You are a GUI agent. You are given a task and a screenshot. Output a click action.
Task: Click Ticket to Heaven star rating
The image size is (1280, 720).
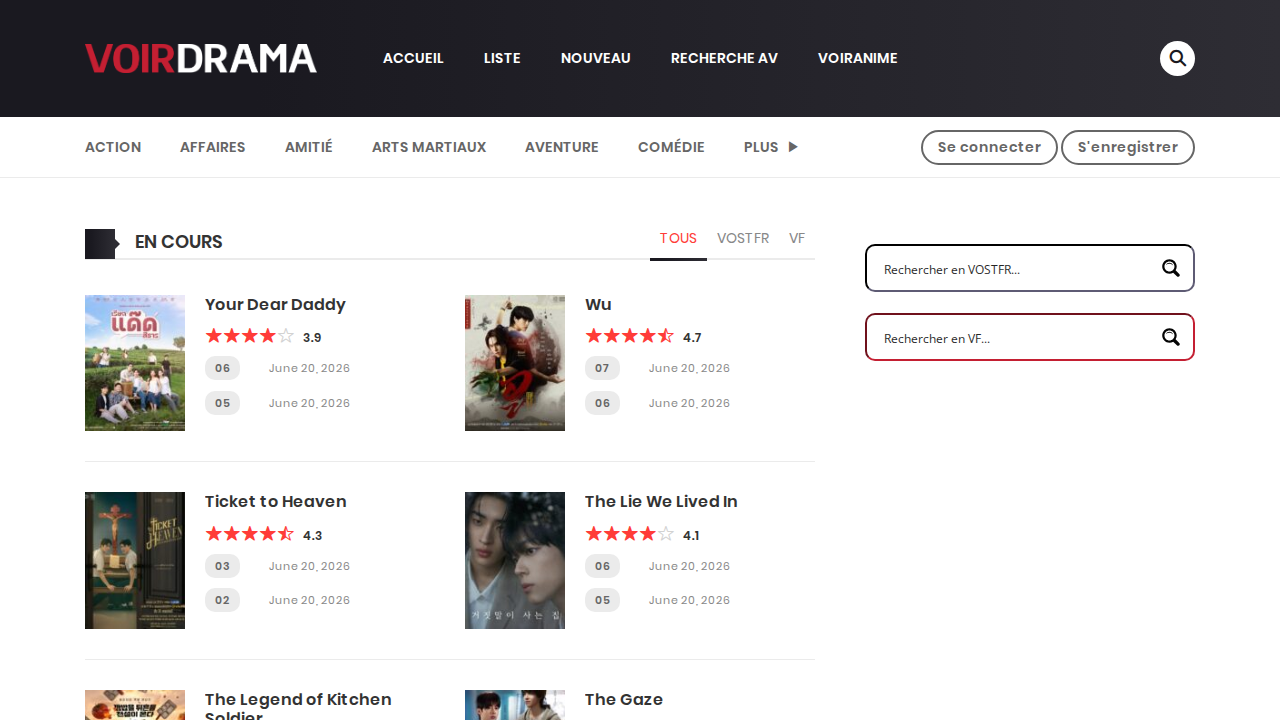click(250, 534)
